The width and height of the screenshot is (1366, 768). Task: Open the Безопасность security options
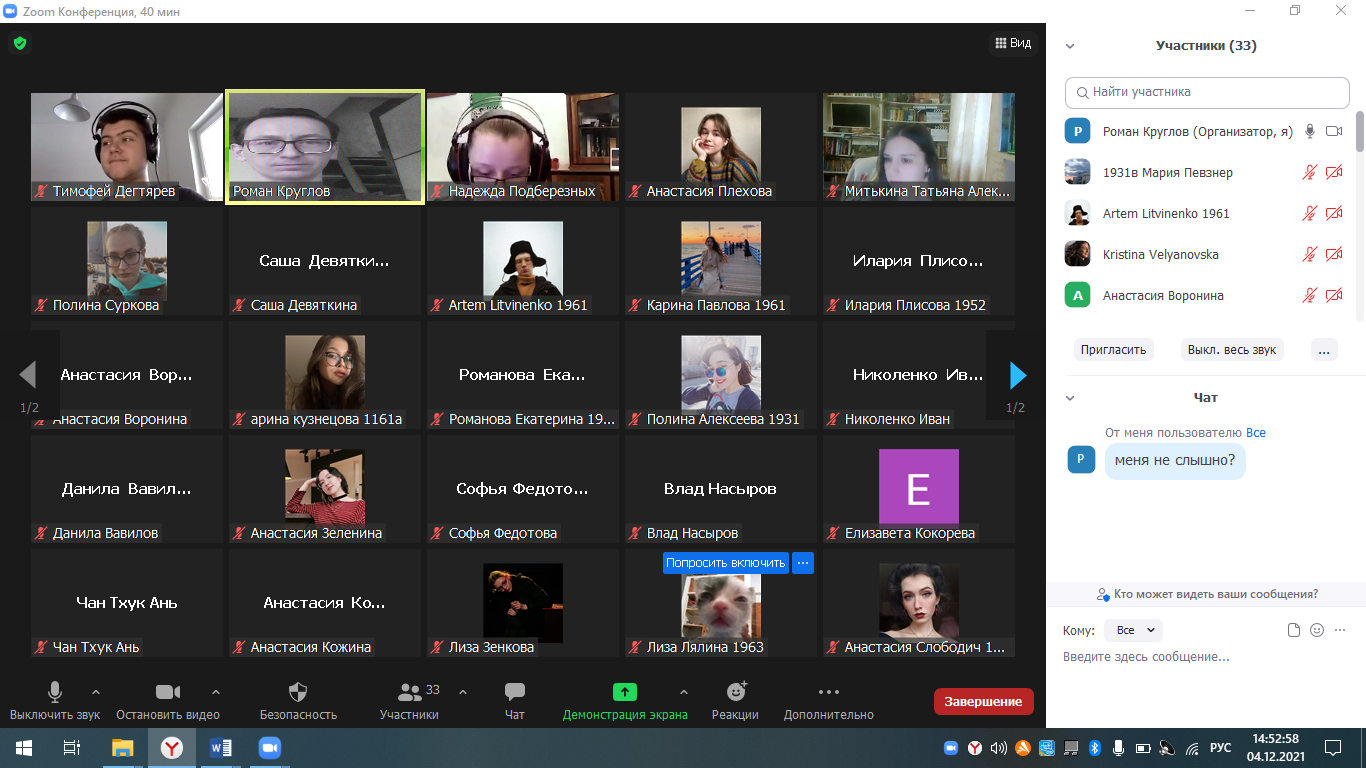(x=298, y=701)
